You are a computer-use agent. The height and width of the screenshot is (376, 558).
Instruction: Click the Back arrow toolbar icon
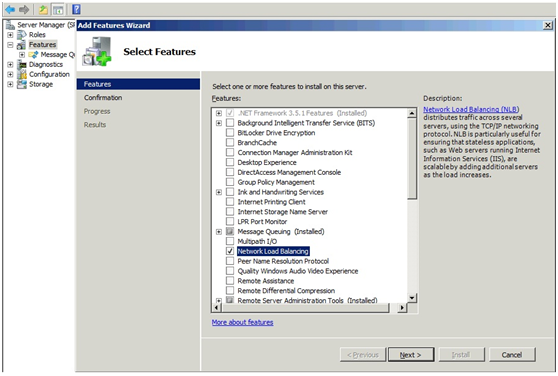[x=10, y=9]
